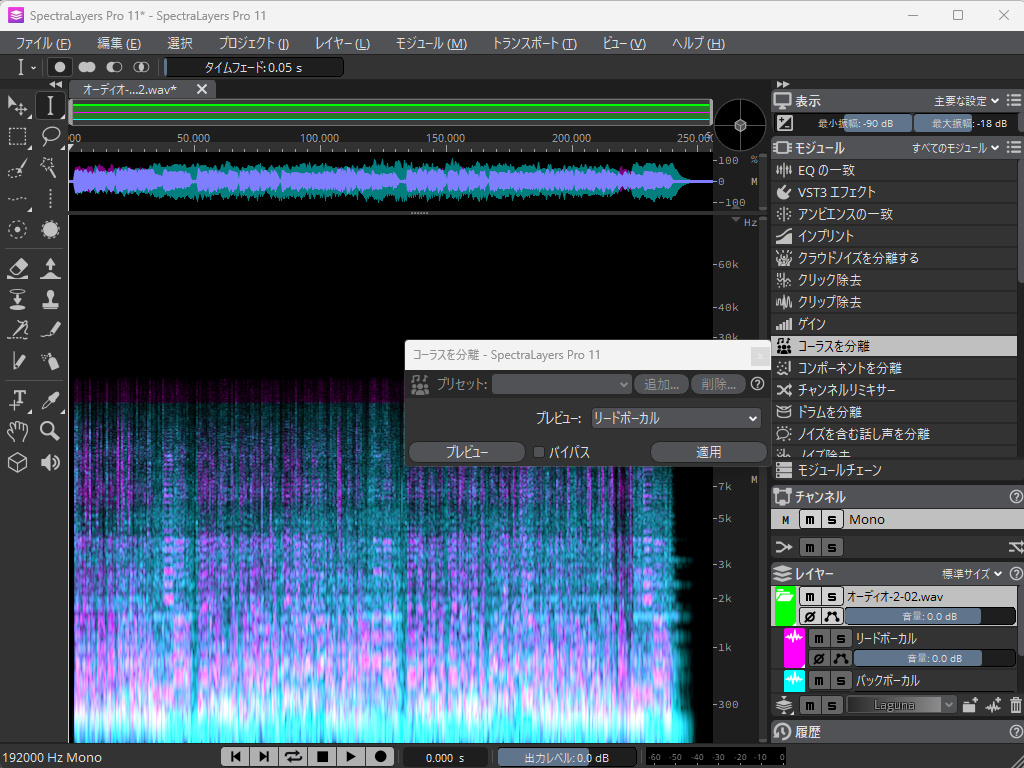The width and height of the screenshot is (1024, 768).
Task: Select the rectangular selection tool
Action: [x=17, y=137]
